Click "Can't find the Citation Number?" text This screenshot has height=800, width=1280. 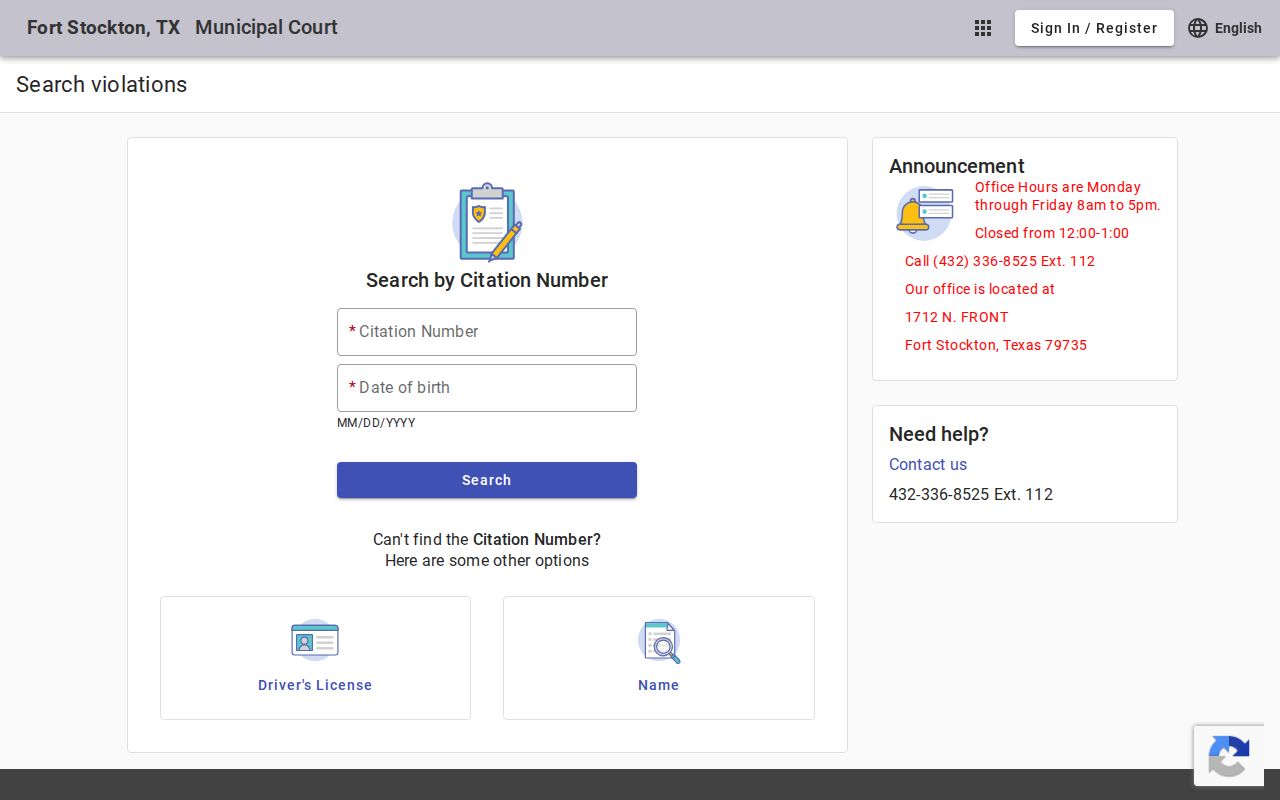tap(487, 539)
